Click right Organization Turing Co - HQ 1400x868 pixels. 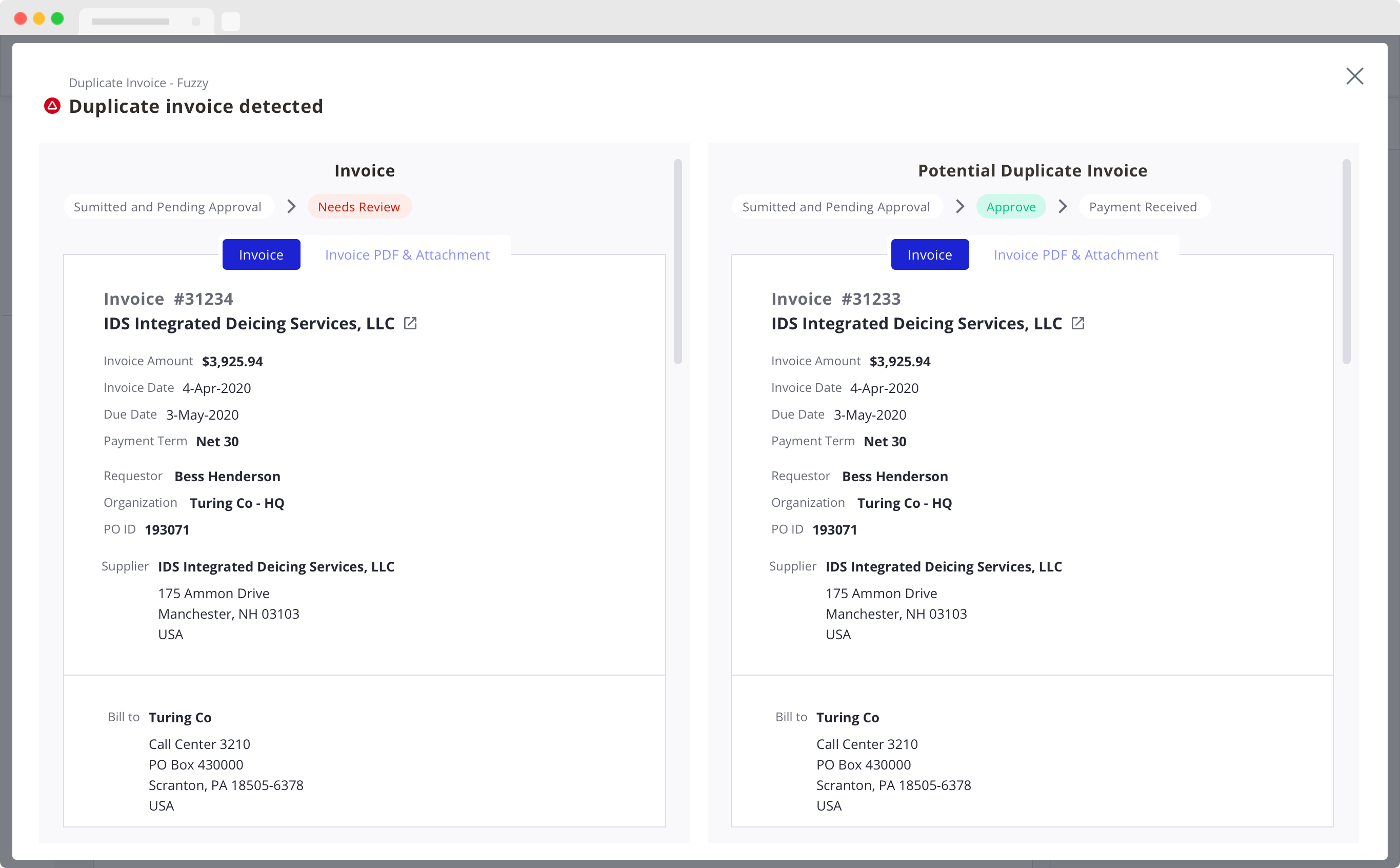pyautogui.click(x=904, y=503)
